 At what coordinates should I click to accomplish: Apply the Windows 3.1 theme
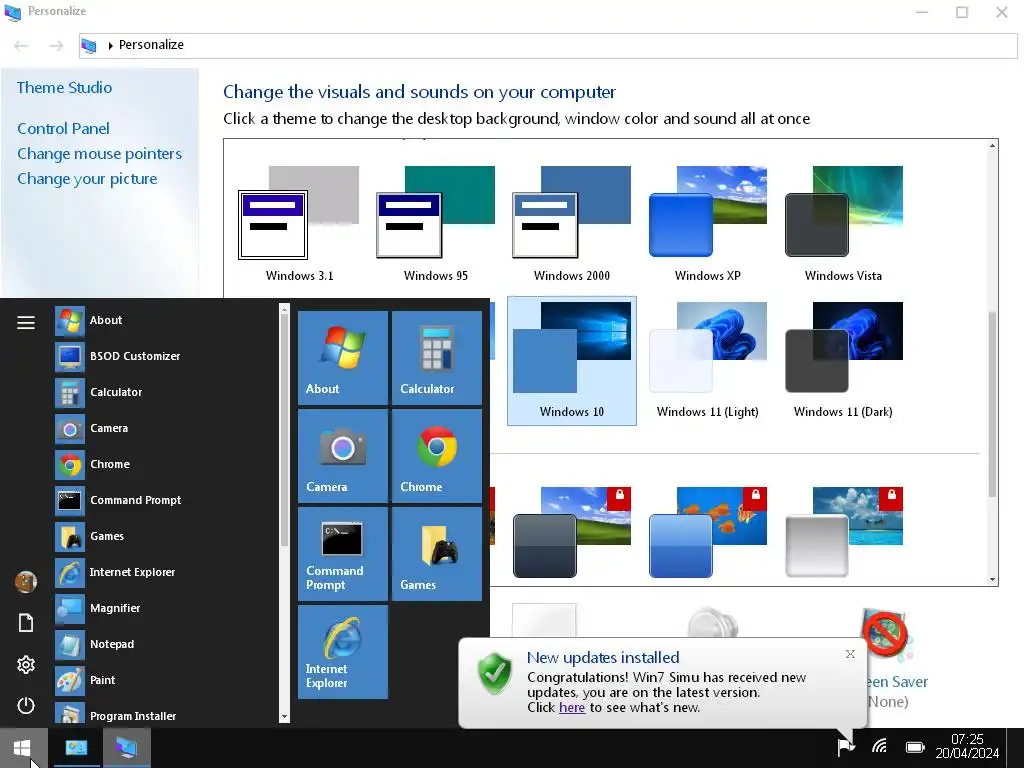[x=300, y=225]
